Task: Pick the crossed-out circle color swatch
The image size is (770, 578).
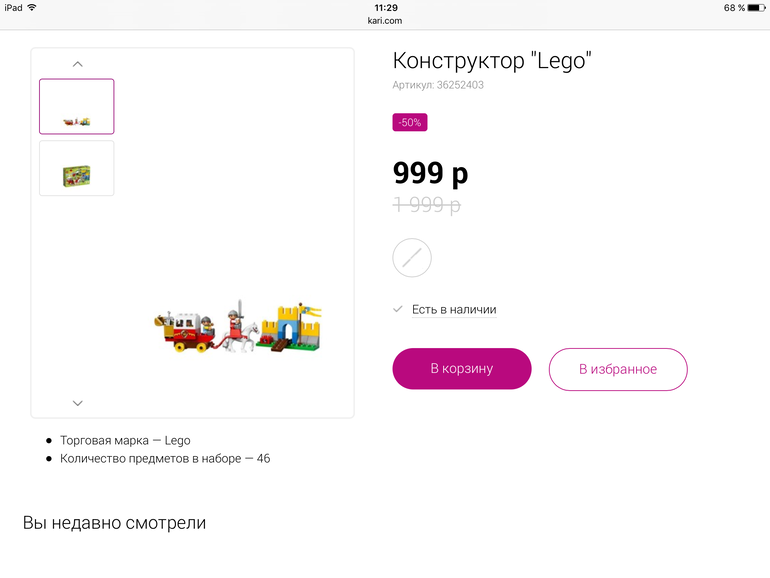Action: 412,257
